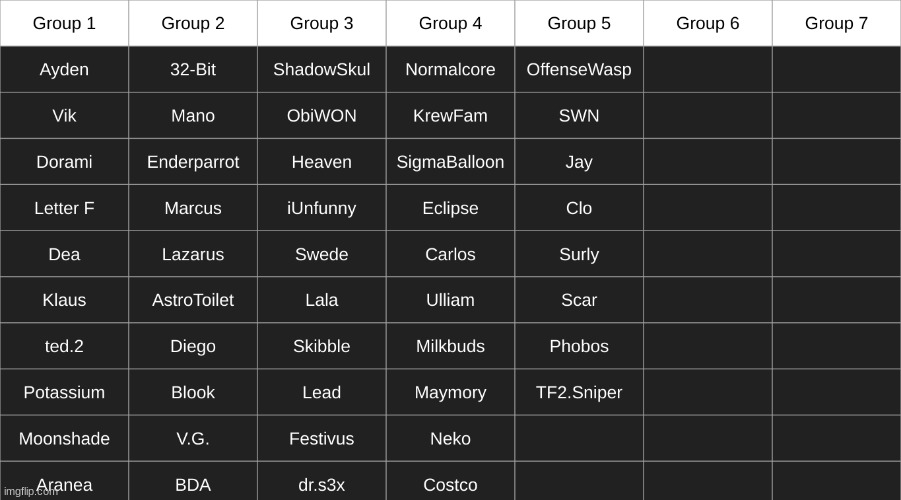Select the Ayden cell in Group 1
901x500 pixels.
coord(64,70)
